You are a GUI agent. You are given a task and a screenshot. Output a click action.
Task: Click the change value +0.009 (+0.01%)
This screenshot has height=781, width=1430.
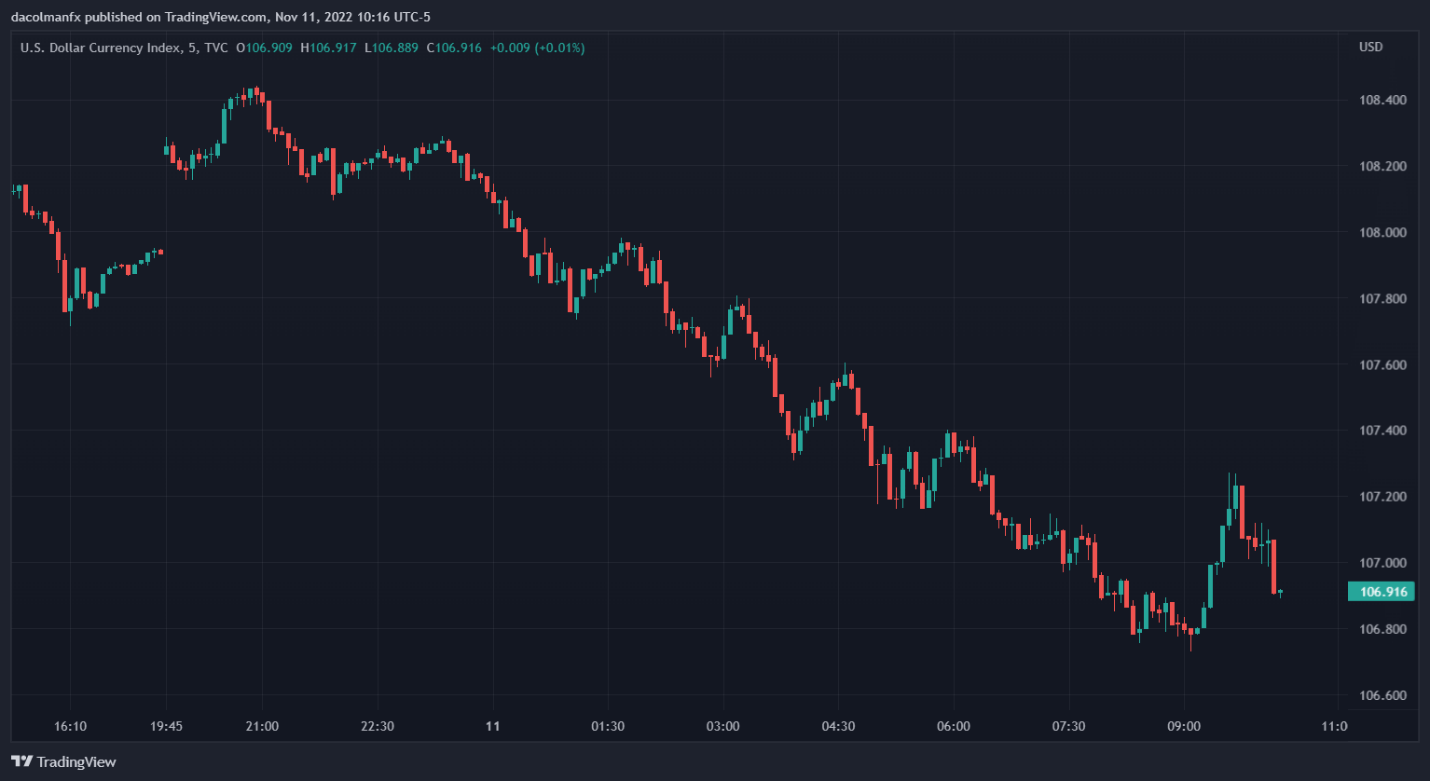tap(537, 47)
